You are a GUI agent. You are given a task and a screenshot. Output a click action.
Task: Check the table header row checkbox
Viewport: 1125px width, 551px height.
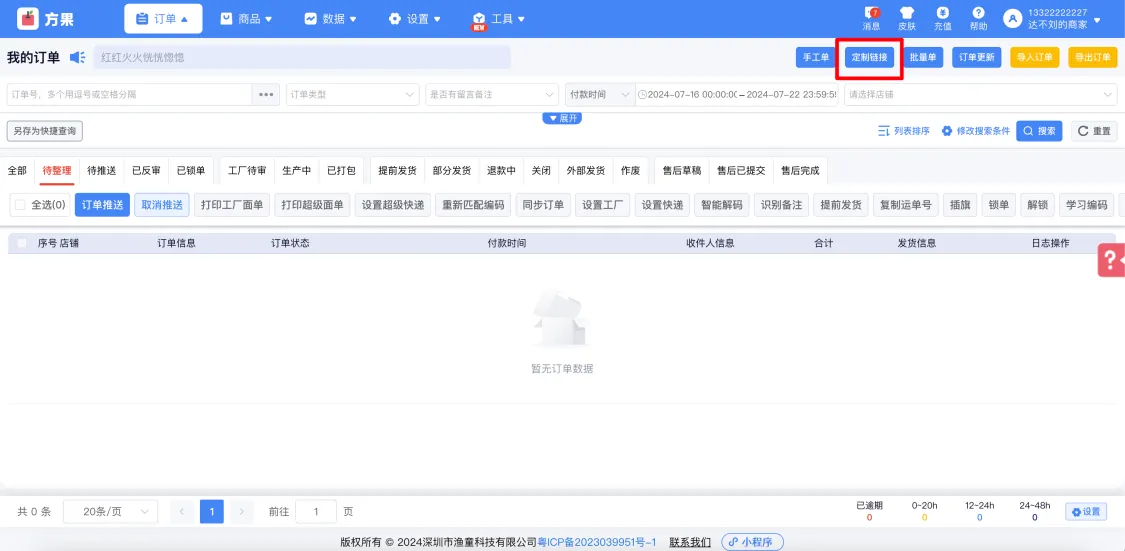click(22, 243)
